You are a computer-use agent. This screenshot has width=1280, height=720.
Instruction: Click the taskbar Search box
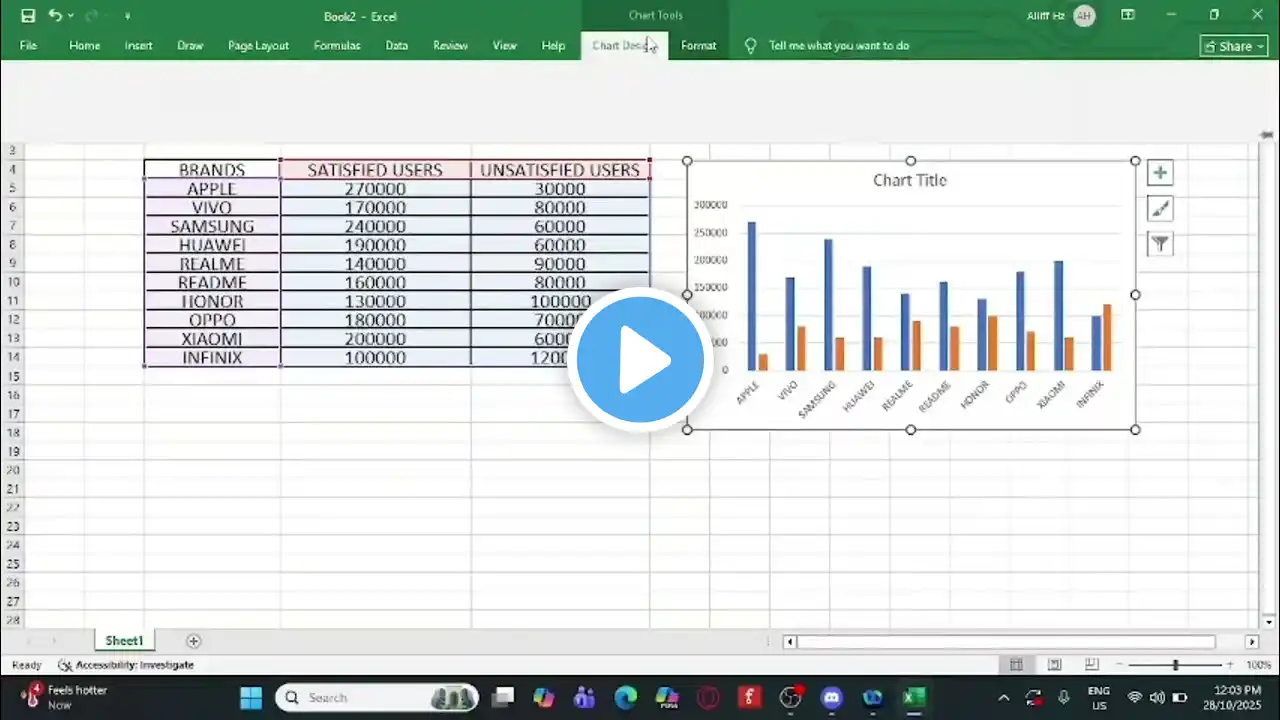click(x=377, y=697)
